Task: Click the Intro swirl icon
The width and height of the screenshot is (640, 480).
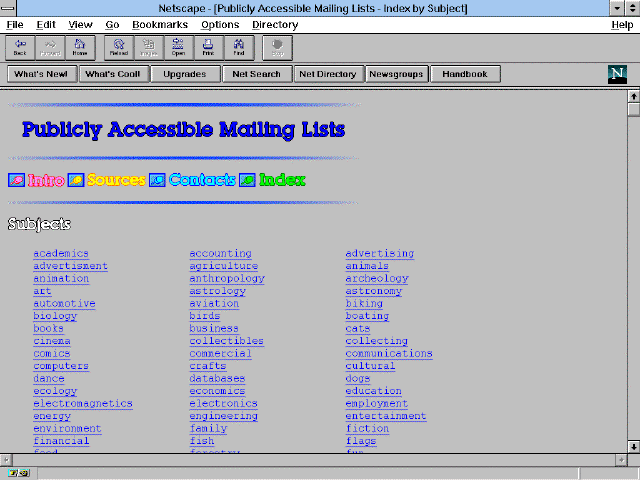Action: pyautogui.click(x=16, y=180)
